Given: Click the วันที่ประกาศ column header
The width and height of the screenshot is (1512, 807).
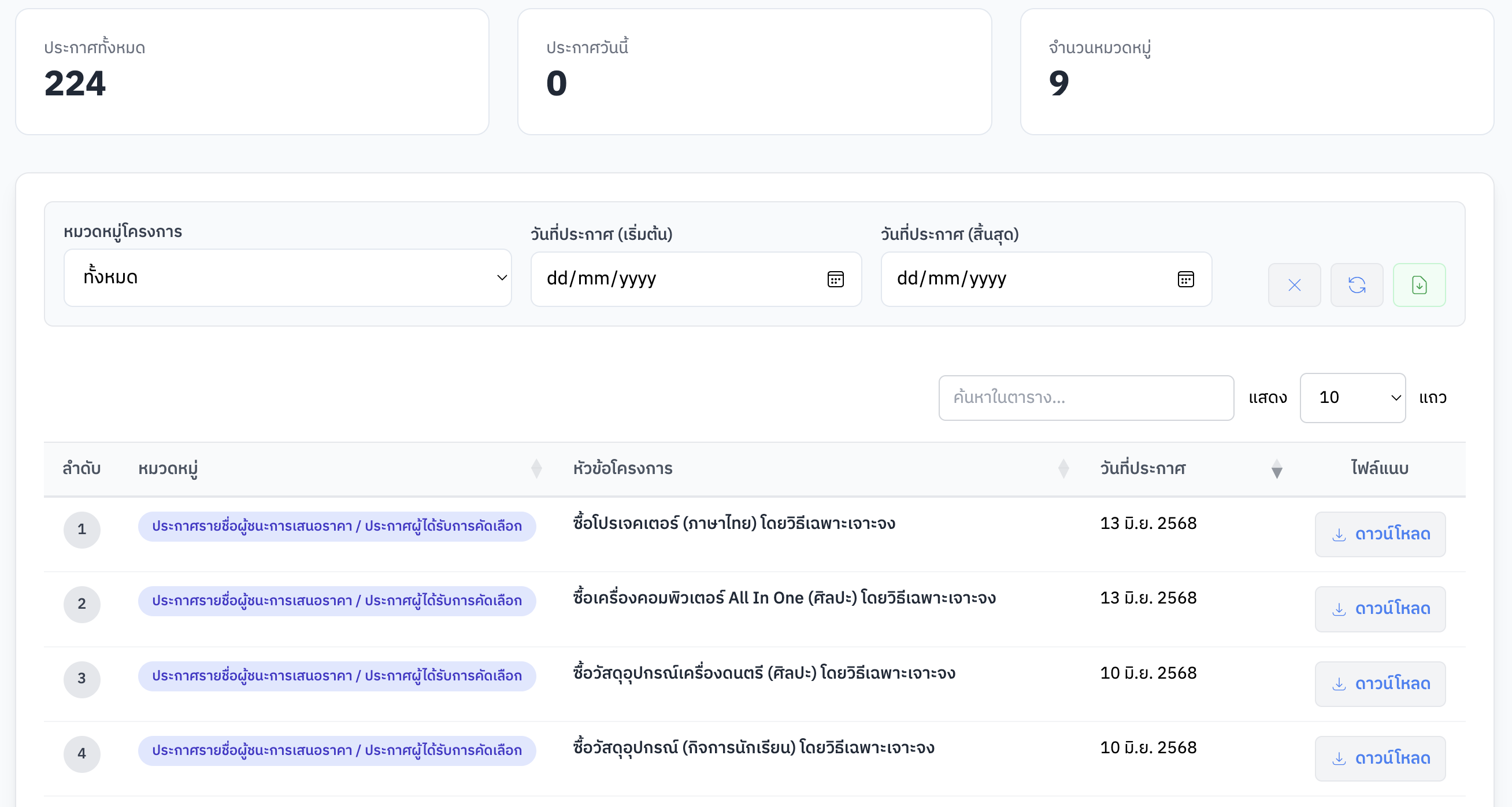Looking at the screenshot, I should [1142, 468].
